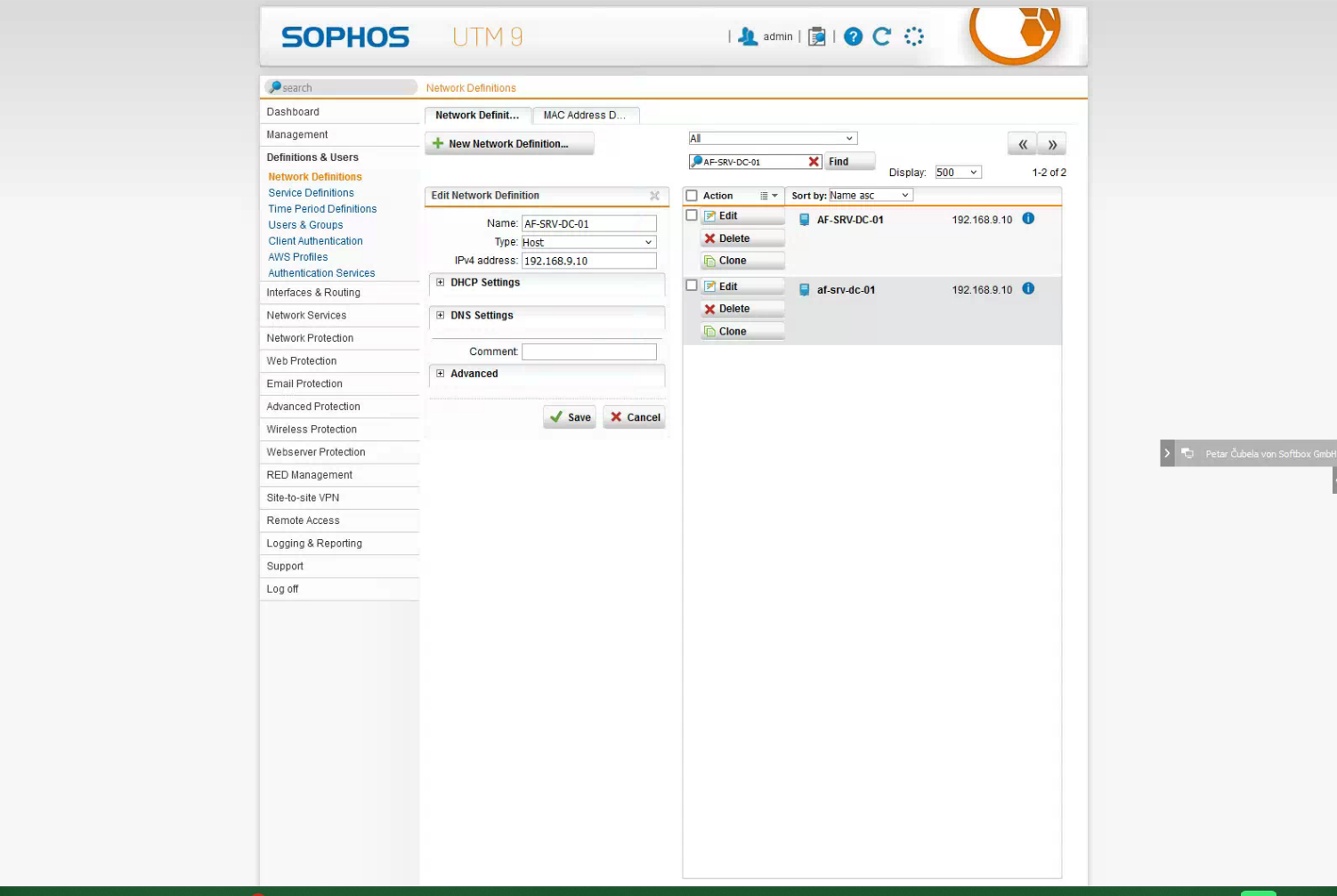Click the Save button
This screenshot has height=896, width=1337.
pos(570,417)
